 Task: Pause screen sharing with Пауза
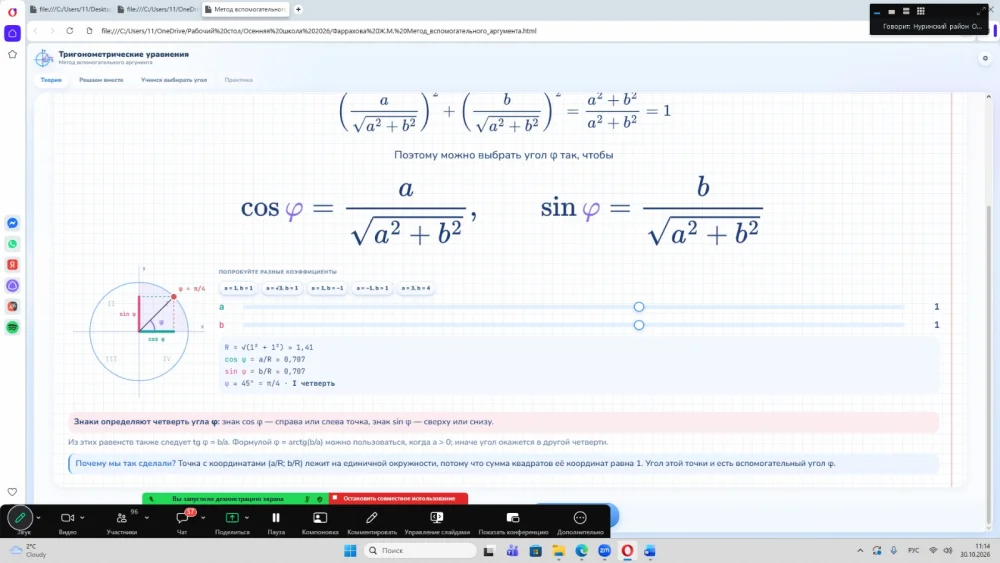click(276, 518)
